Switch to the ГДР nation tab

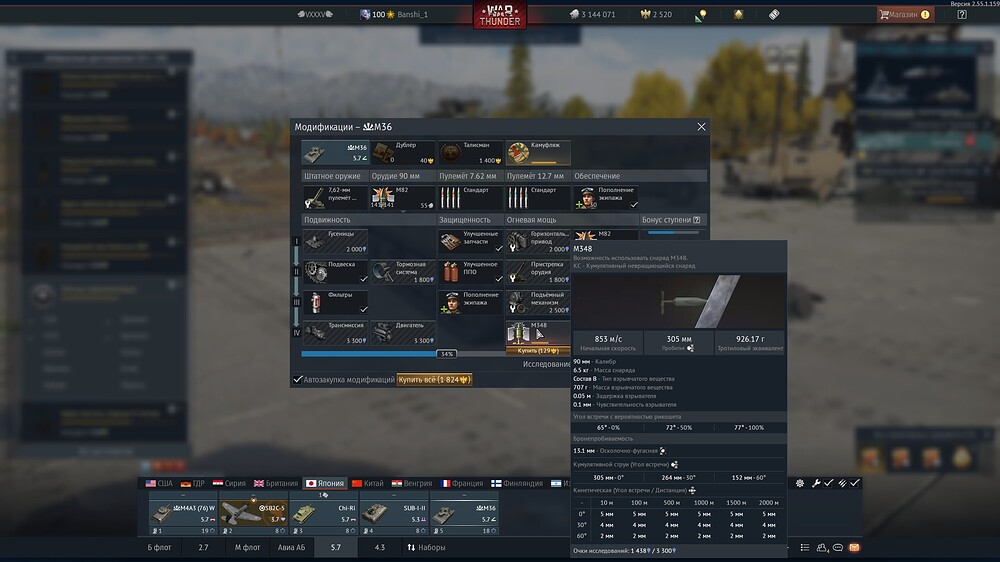pos(193,483)
